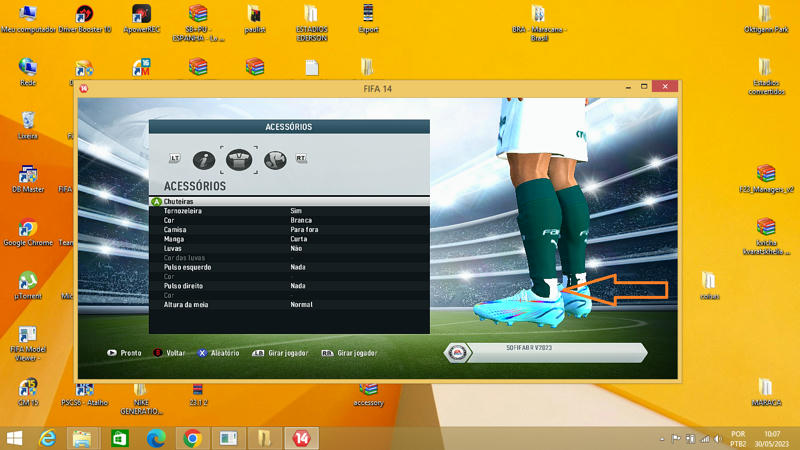Select the Tornozeleira option row

pyautogui.click(x=289, y=211)
